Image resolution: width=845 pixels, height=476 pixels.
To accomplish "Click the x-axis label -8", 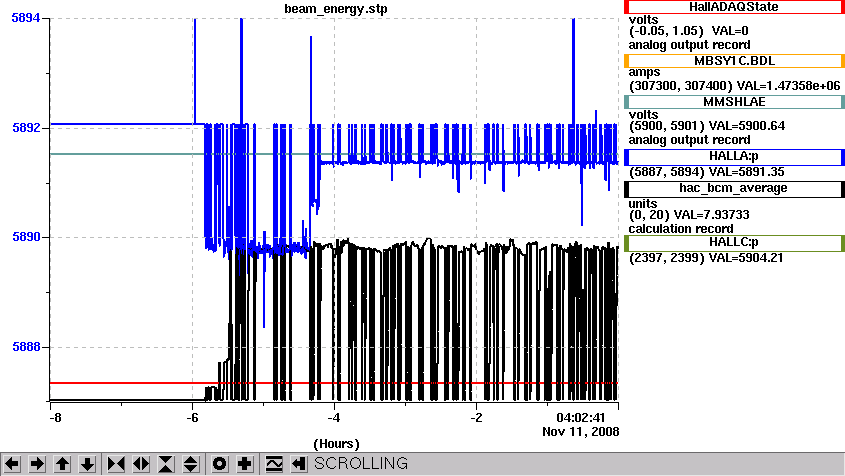I will pyautogui.click(x=54, y=418).
